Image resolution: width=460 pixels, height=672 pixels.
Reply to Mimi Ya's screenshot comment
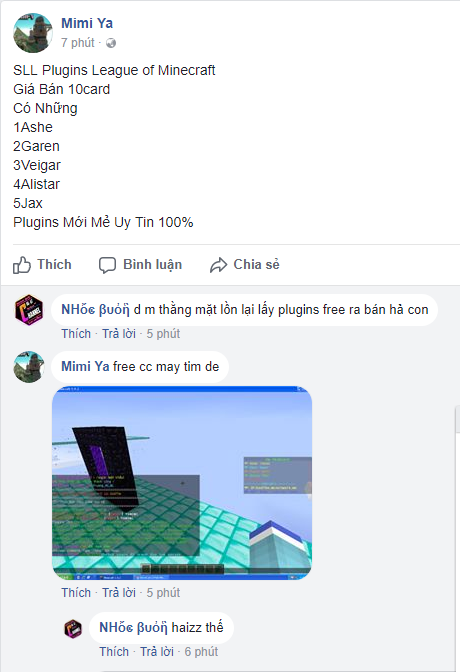(119, 592)
